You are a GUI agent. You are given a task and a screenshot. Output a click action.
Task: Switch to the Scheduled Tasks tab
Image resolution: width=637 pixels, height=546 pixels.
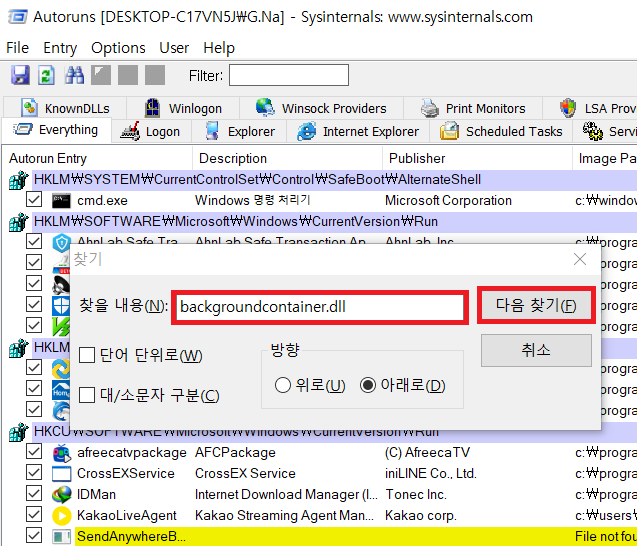click(x=501, y=132)
